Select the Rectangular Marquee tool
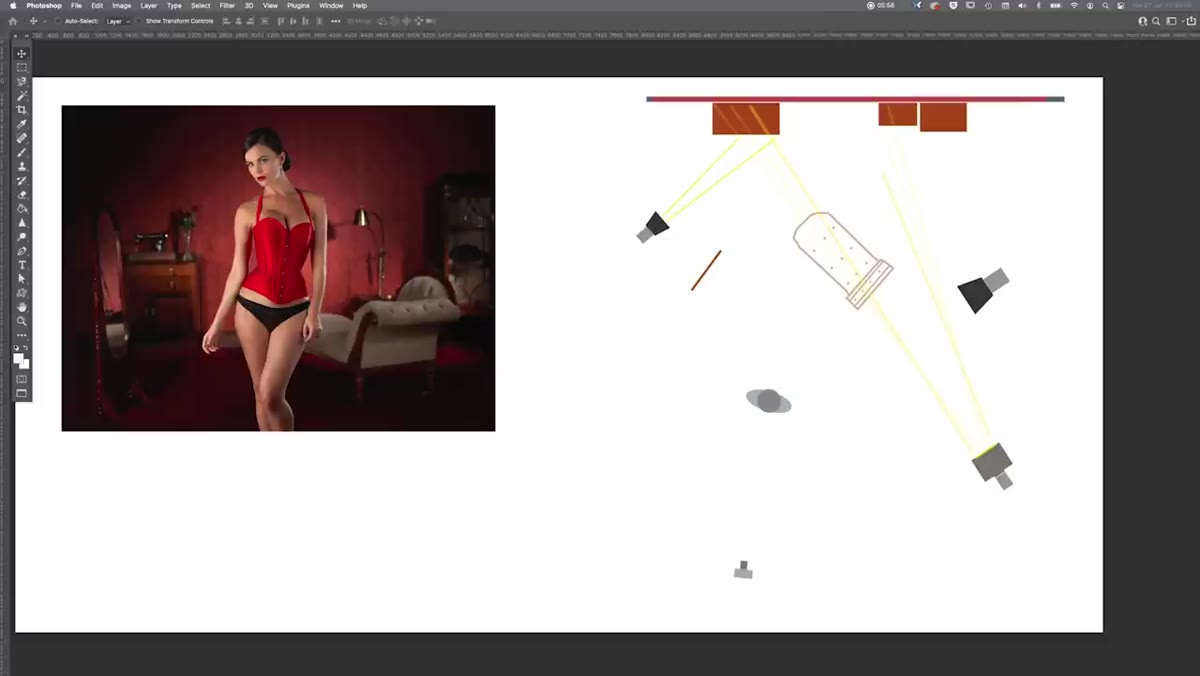This screenshot has width=1200, height=676. (x=22, y=67)
